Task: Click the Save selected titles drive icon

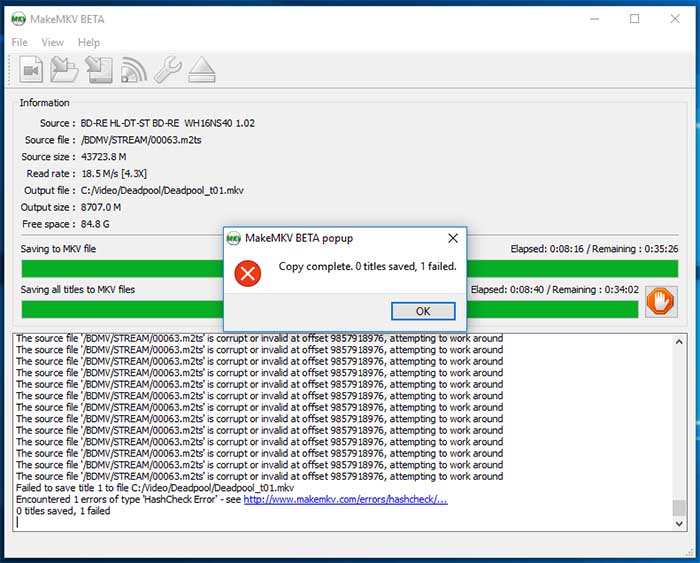Action: [x=99, y=70]
